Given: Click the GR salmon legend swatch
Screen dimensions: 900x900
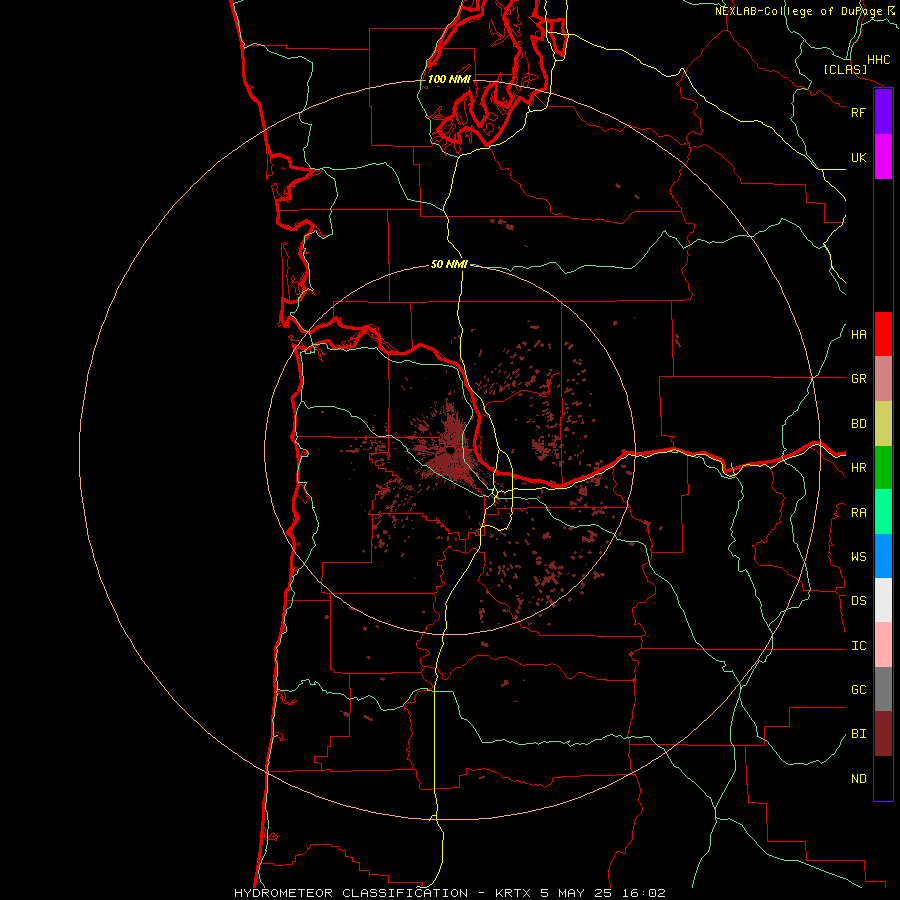Looking at the screenshot, I should pyautogui.click(x=883, y=379).
